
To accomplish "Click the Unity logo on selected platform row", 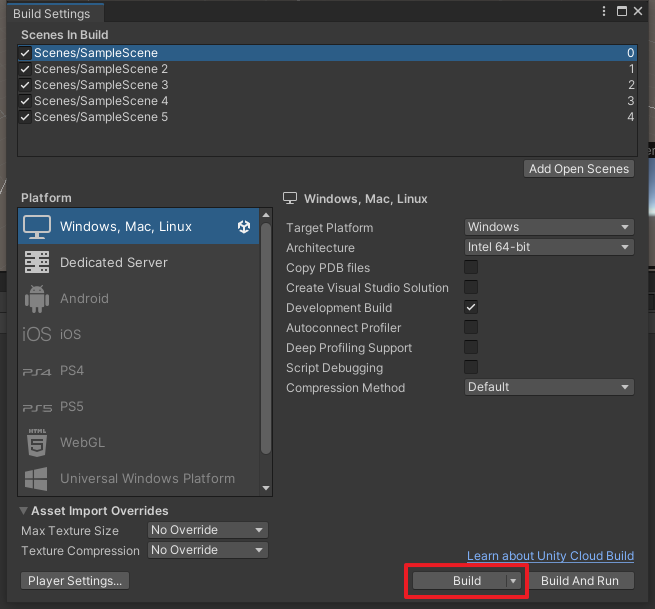I will click(x=244, y=227).
